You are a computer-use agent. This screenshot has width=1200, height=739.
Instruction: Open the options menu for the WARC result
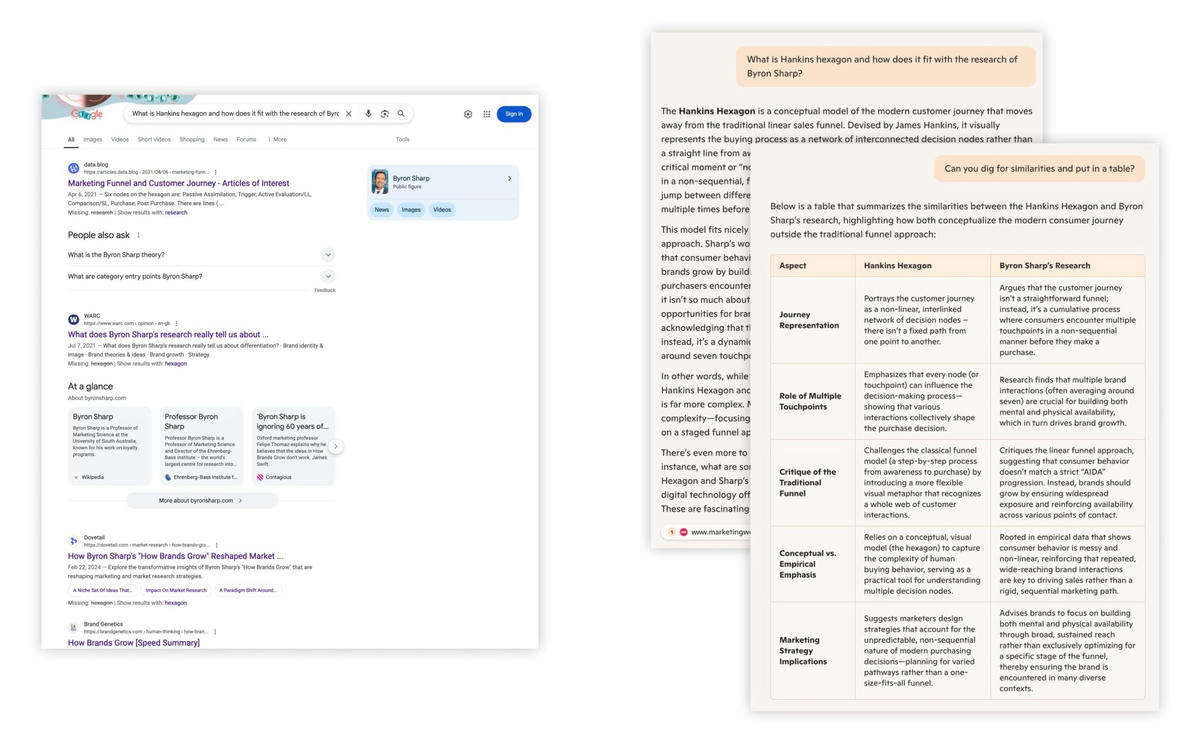click(177, 323)
